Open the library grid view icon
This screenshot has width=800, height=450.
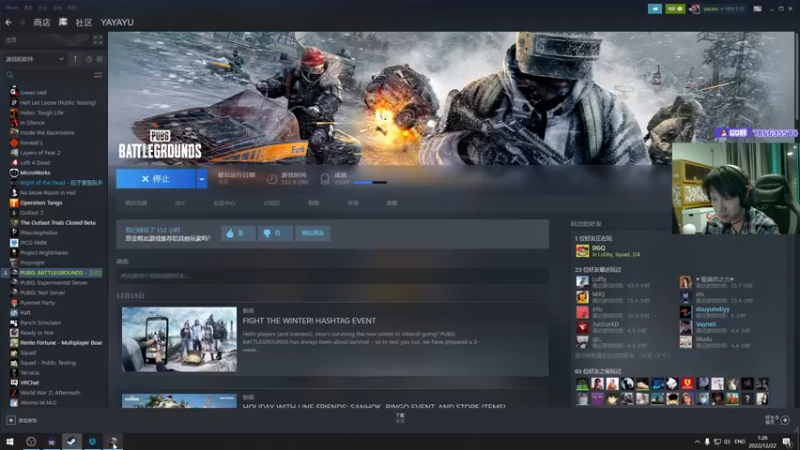[97, 40]
